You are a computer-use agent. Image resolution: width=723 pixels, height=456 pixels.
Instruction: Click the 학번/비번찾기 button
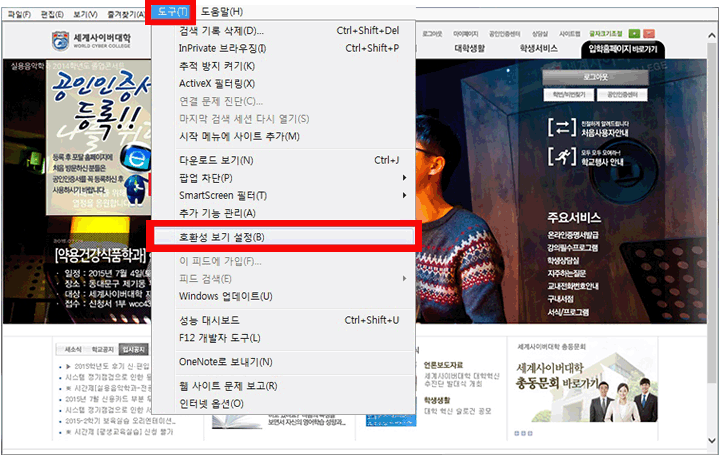click(569, 95)
